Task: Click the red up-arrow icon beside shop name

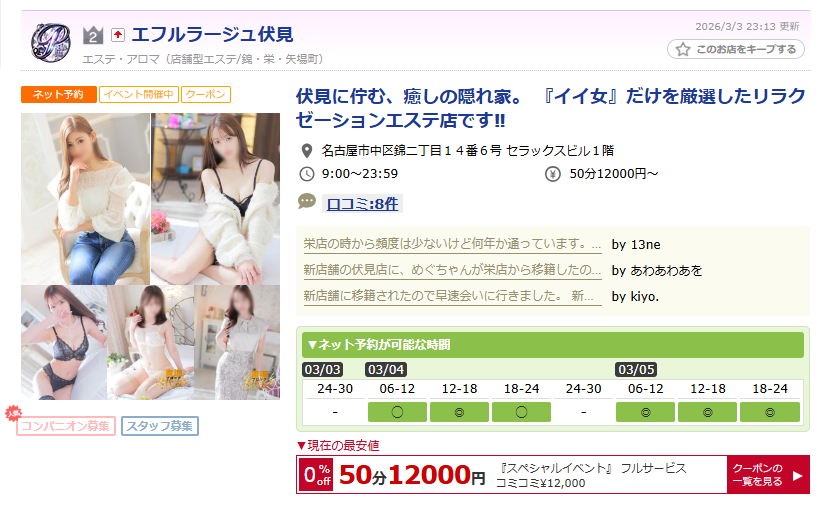Action: tap(118, 35)
